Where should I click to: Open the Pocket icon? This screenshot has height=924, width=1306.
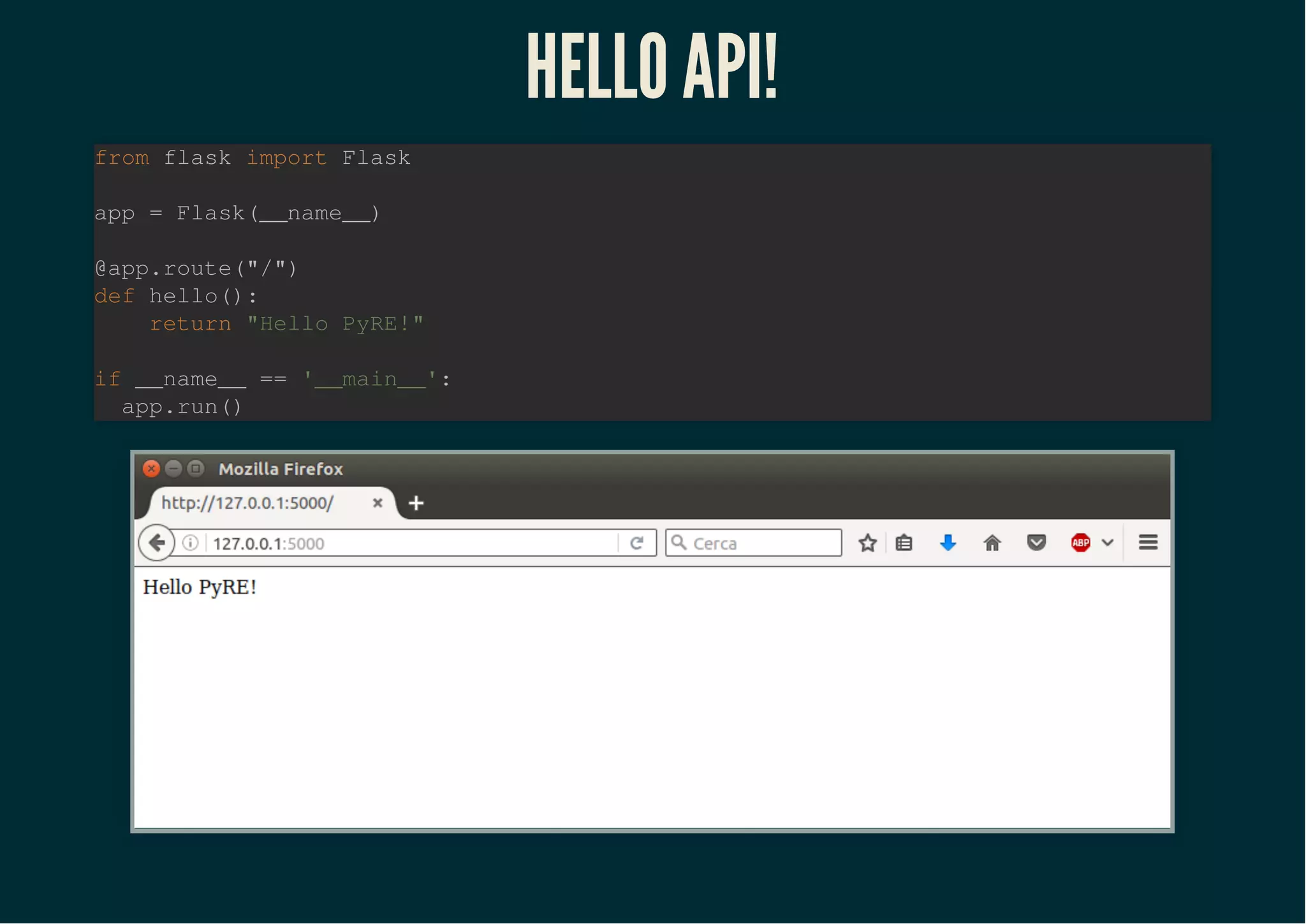click(1036, 543)
